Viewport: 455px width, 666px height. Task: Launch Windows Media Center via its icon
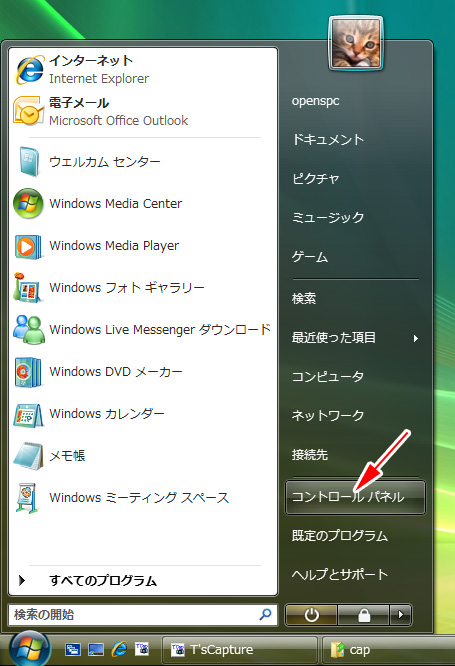(28, 203)
